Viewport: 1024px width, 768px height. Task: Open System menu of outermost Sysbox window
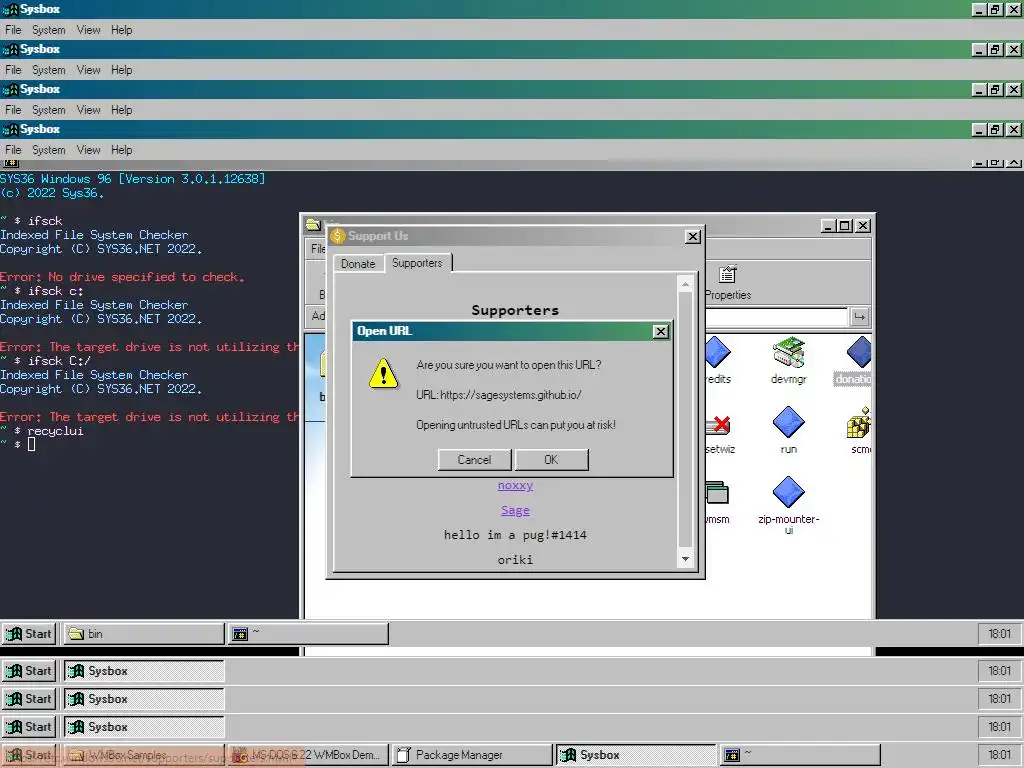tap(49, 30)
